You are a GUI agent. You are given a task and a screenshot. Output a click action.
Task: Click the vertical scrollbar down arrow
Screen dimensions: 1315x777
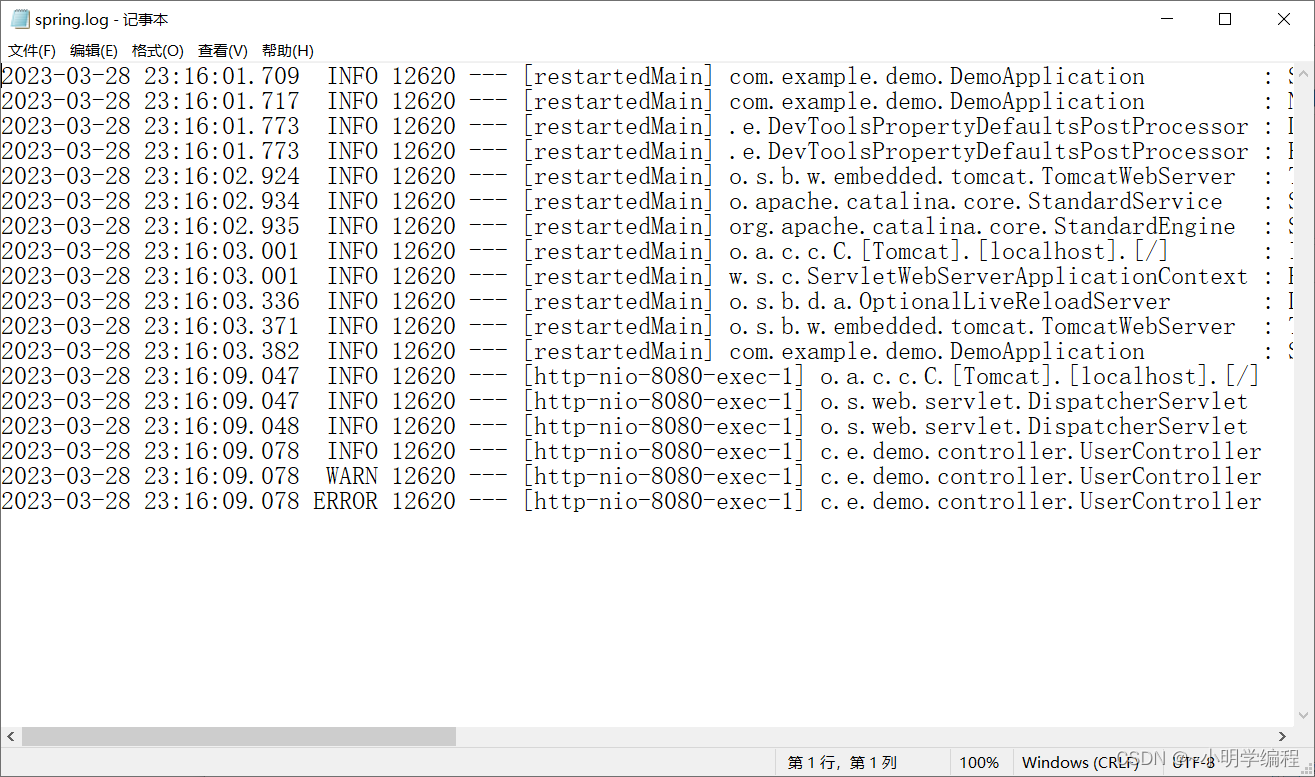[x=1304, y=717]
